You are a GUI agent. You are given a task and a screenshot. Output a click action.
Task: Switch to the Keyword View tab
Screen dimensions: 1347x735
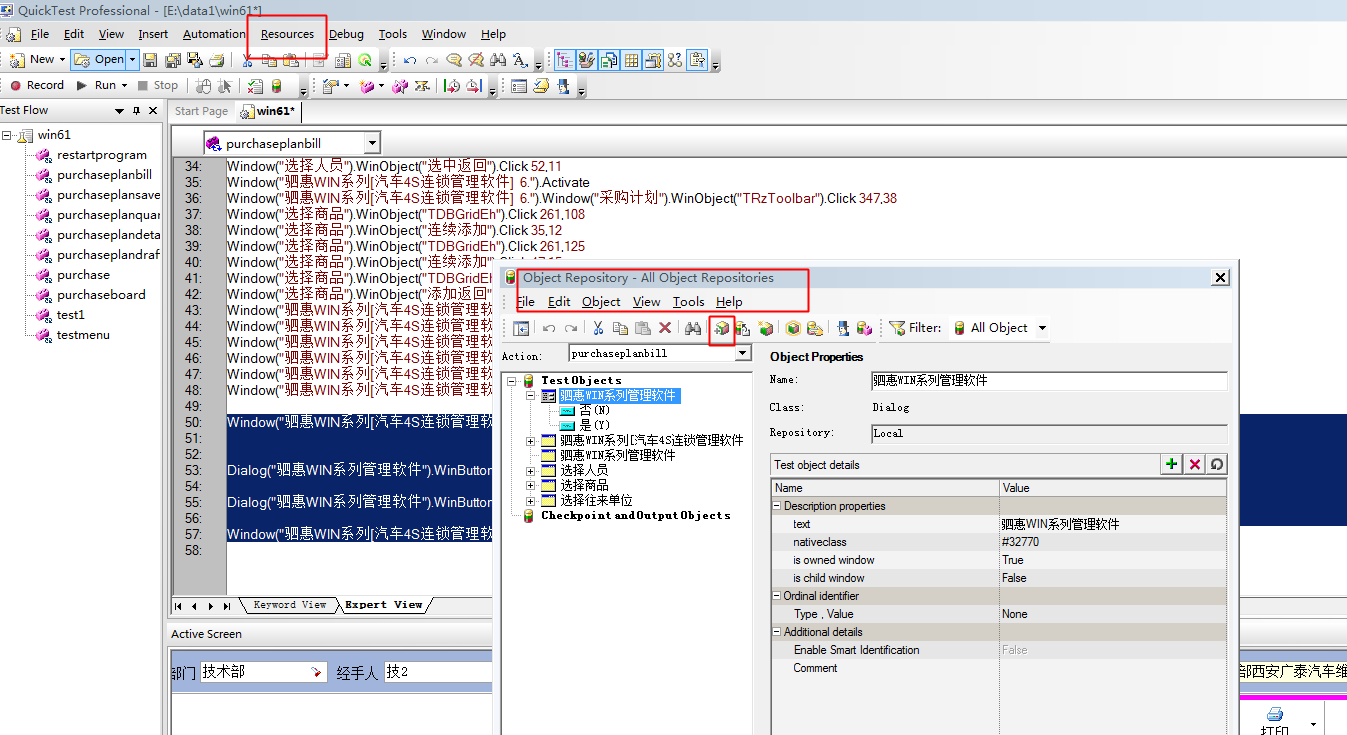click(289, 605)
